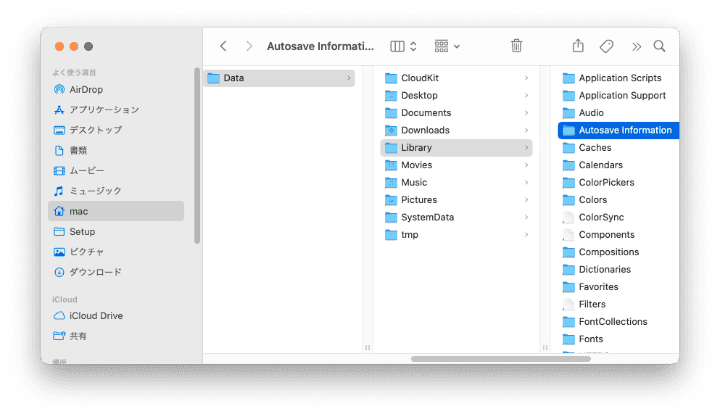Select iCloud Drive in sidebar
This screenshot has height=417, width=720.
coord(95,315)
